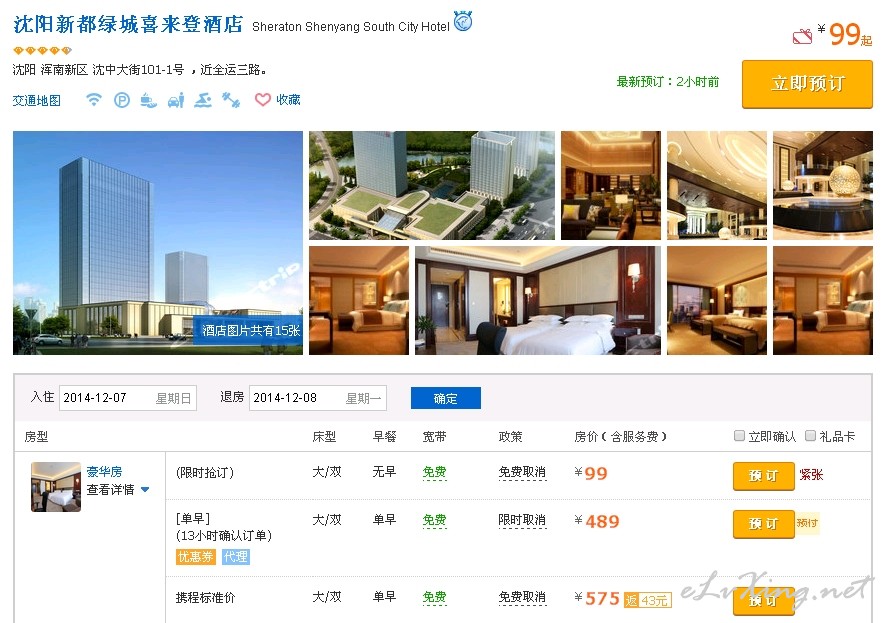Click the (限时抢订) rate name
Viewport: 885px width, 623px height.
[205, 472]
